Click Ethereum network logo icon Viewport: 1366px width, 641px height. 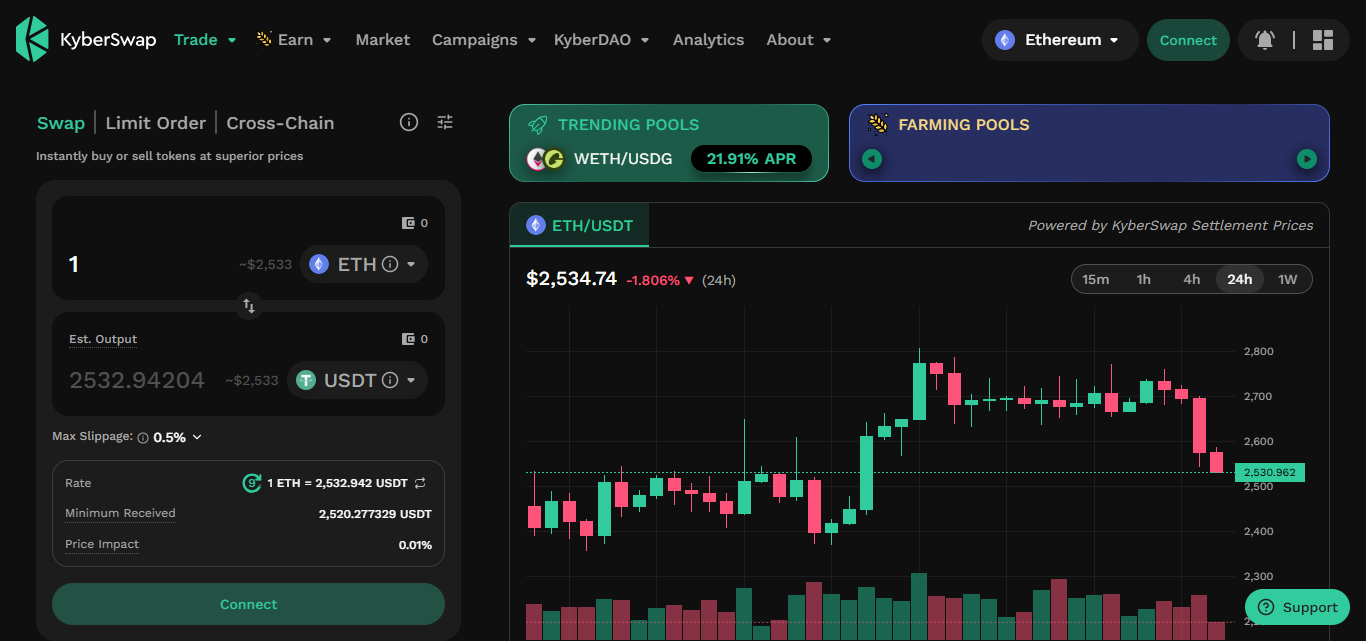pos(1005,40)
